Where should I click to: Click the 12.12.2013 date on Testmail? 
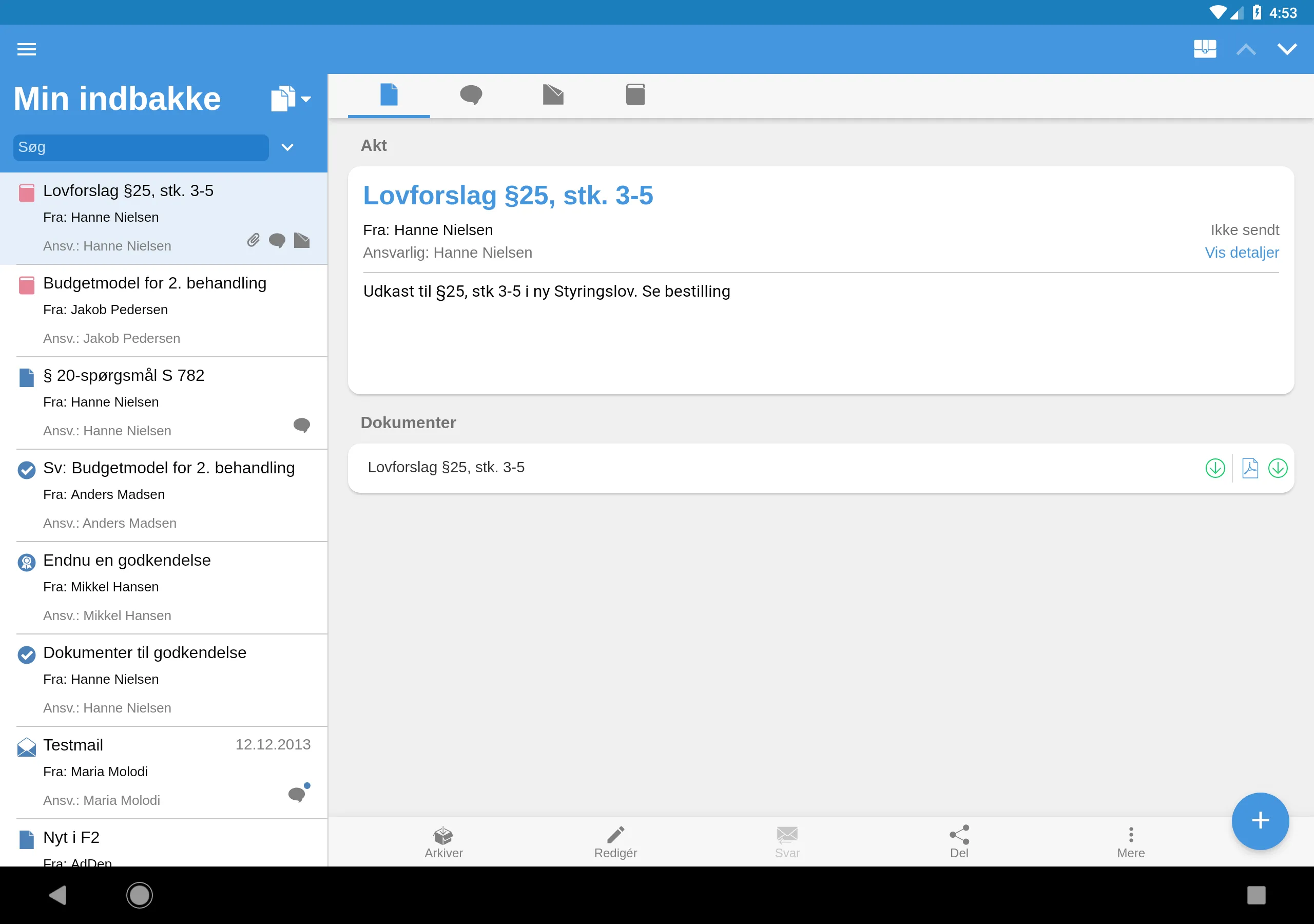(273, 744)
